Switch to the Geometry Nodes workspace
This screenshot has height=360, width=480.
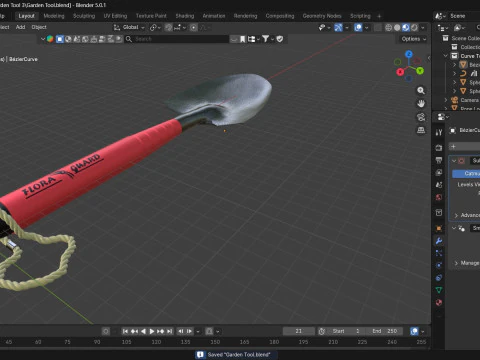click(x=322, y=16)
